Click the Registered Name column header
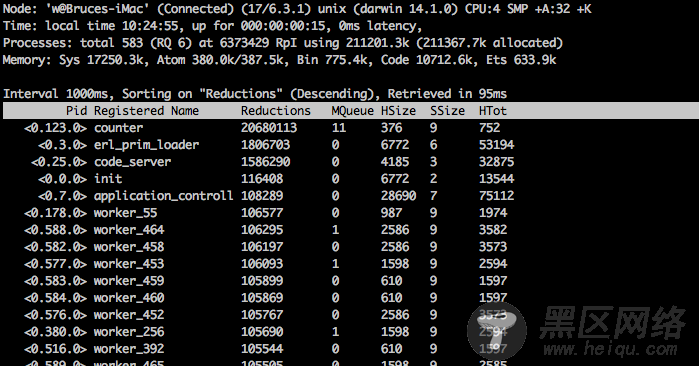The width and height of the screenshot is (699, 366). 146,111
